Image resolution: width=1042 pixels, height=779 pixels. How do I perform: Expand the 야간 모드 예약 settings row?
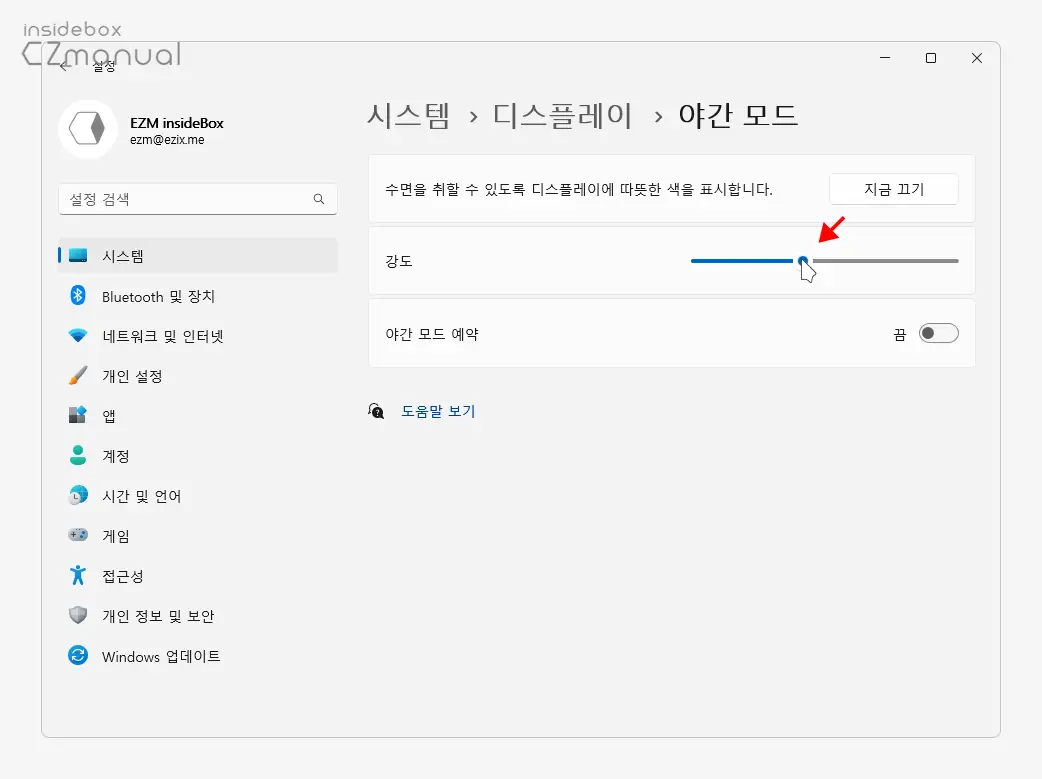(x=672, y=332)
